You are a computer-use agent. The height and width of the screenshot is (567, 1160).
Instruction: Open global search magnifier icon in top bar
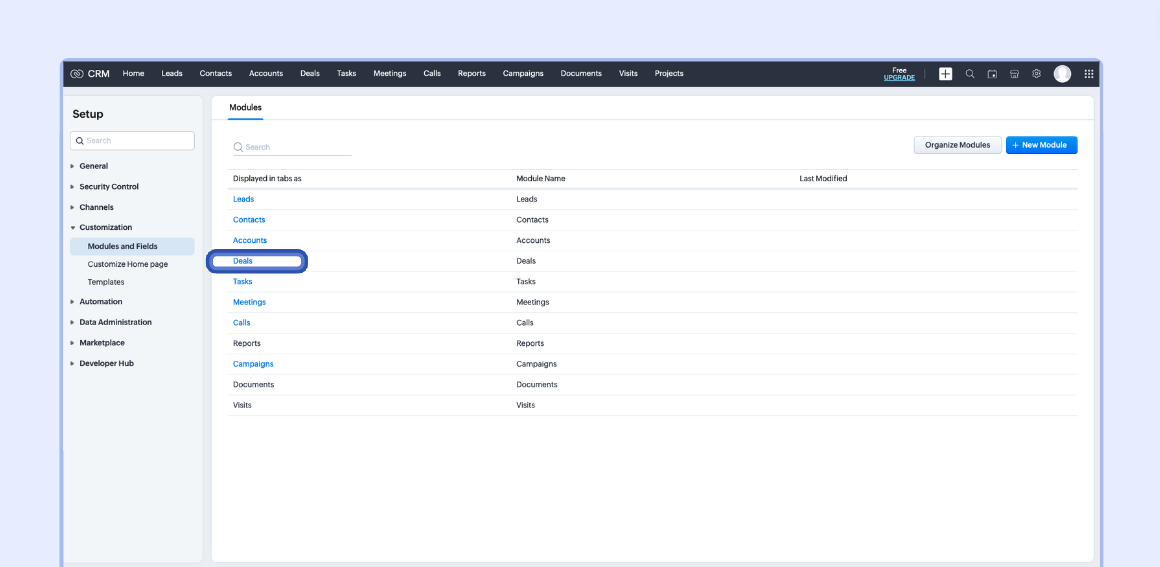click(970, 74)
